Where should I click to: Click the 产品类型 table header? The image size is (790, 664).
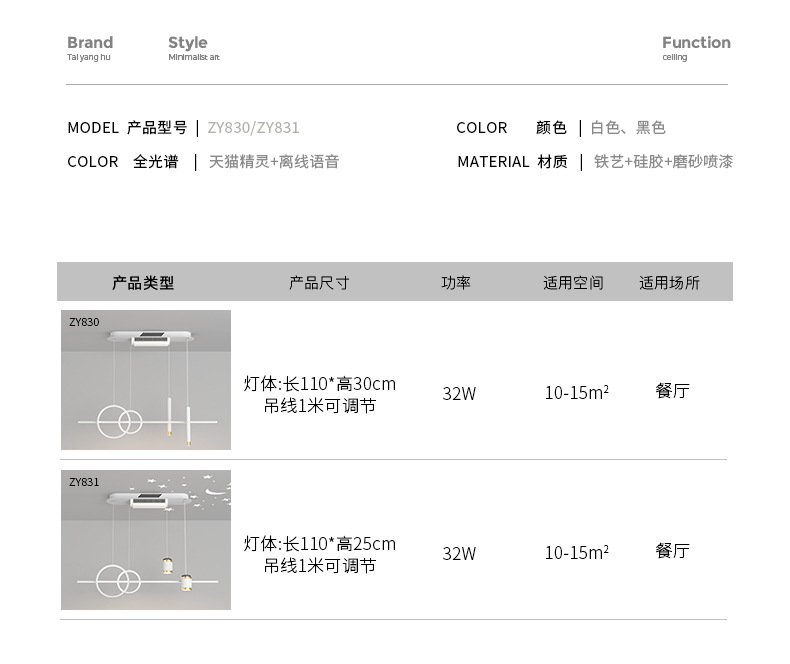(143, 283)
